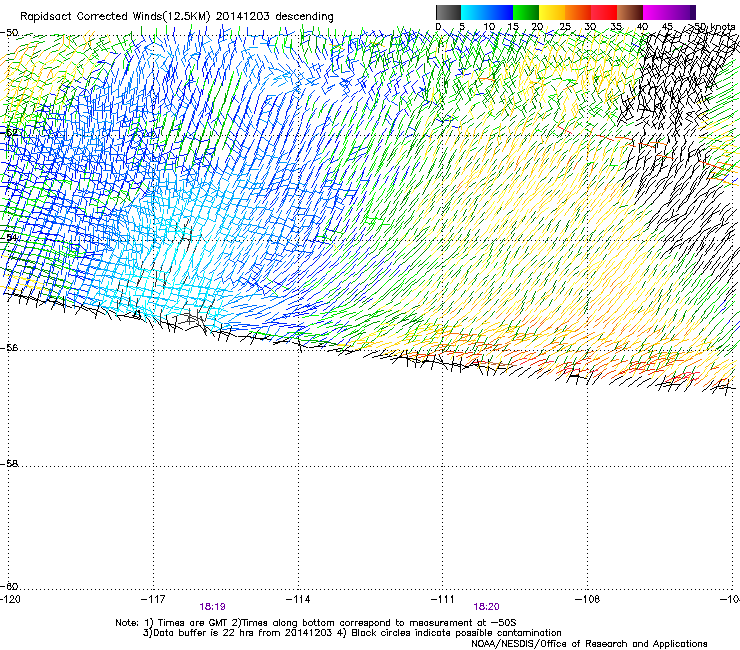Click the '-60' latitude label

click(x=9, y=587)
